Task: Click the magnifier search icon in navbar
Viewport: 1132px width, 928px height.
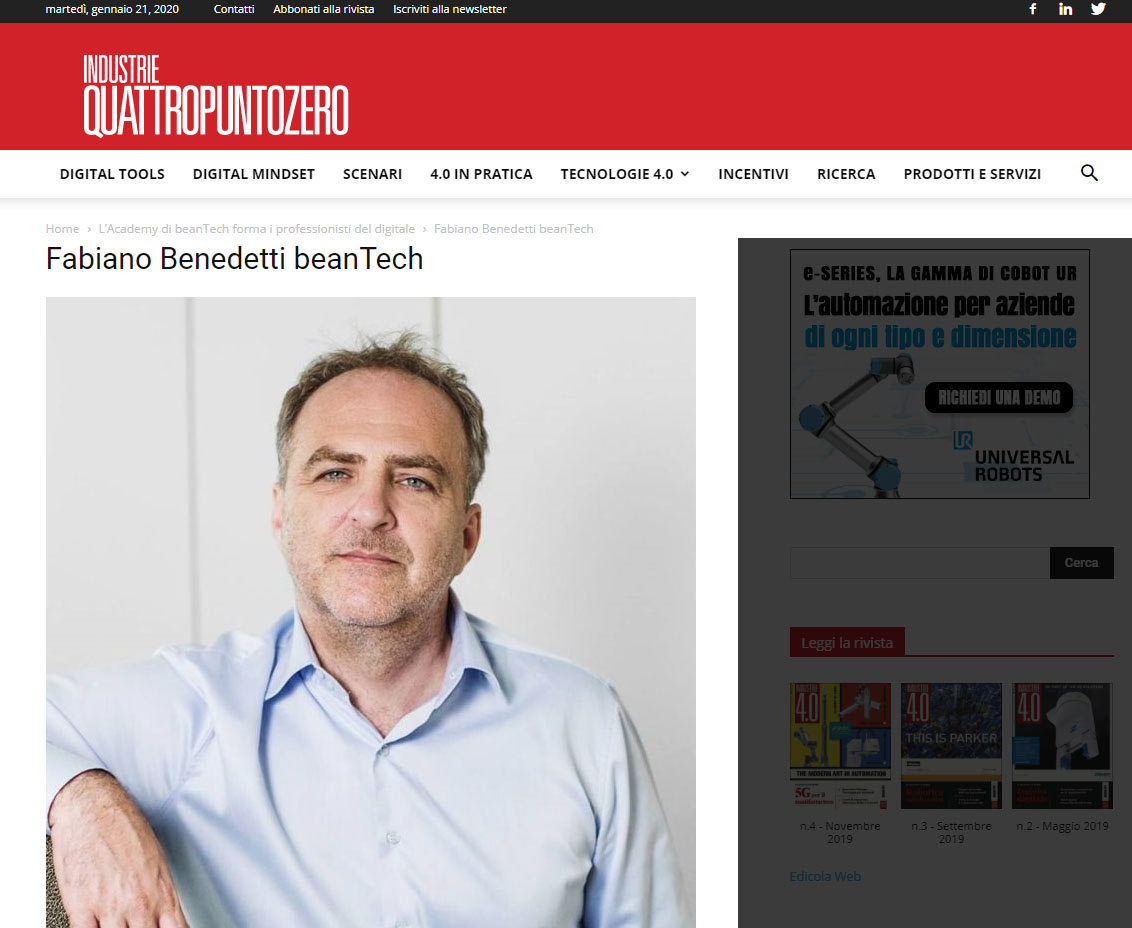Action: [1089, 173]
